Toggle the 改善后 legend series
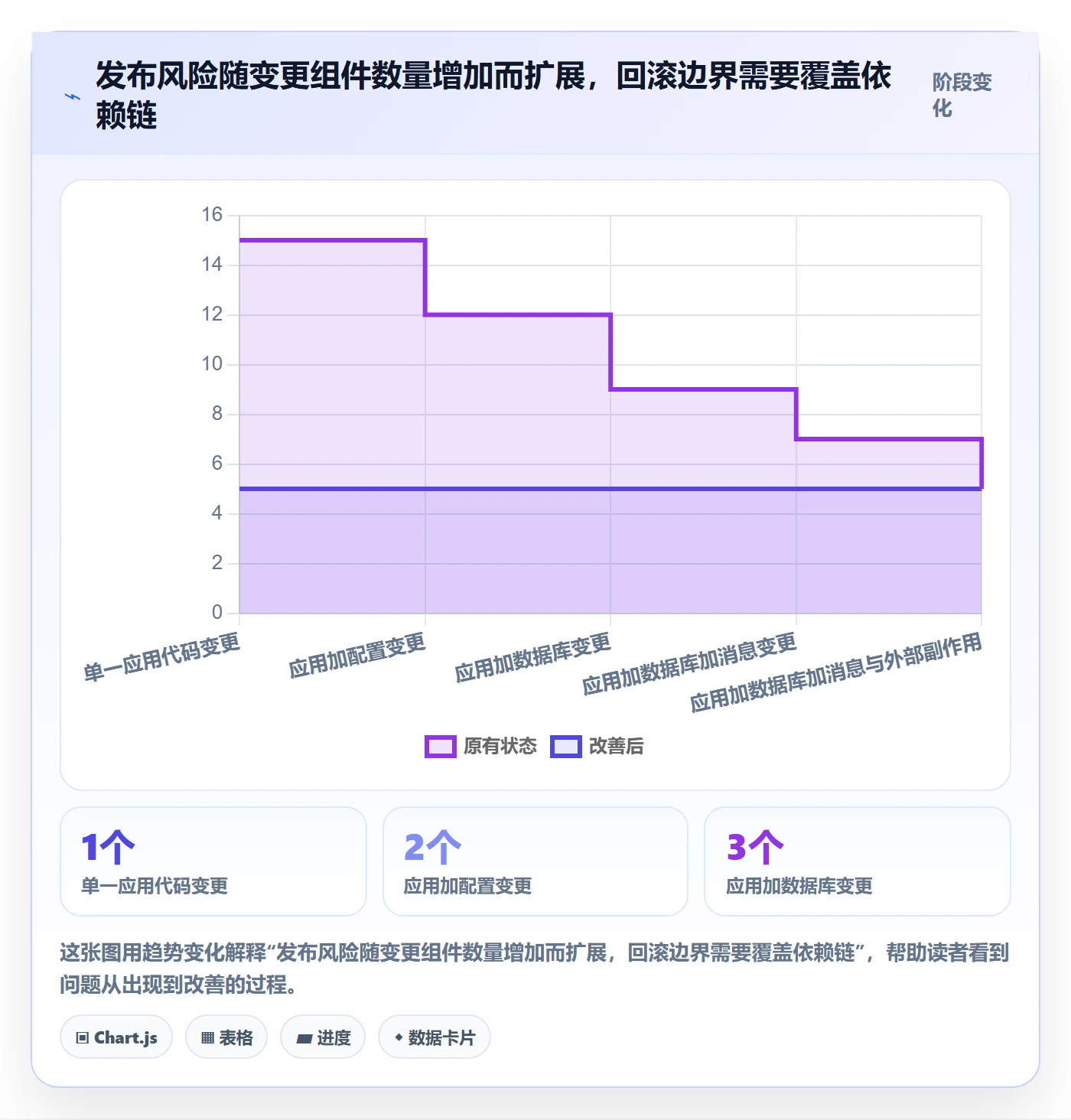This screenshot has width=1071, height=1120. (597, 746)
